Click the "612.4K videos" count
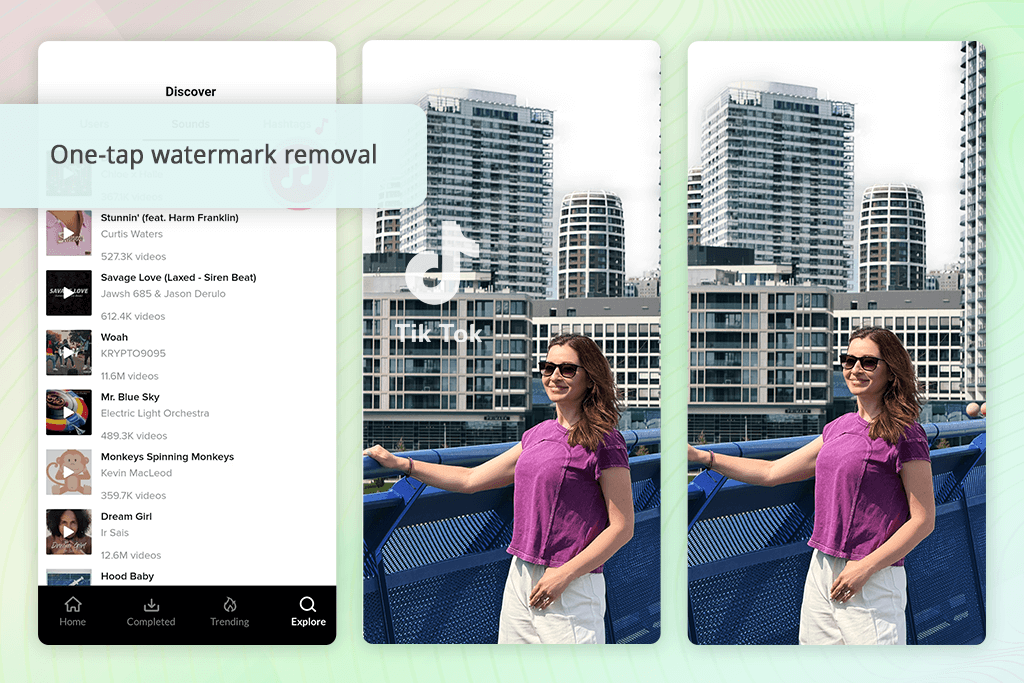 pos(133,316)
